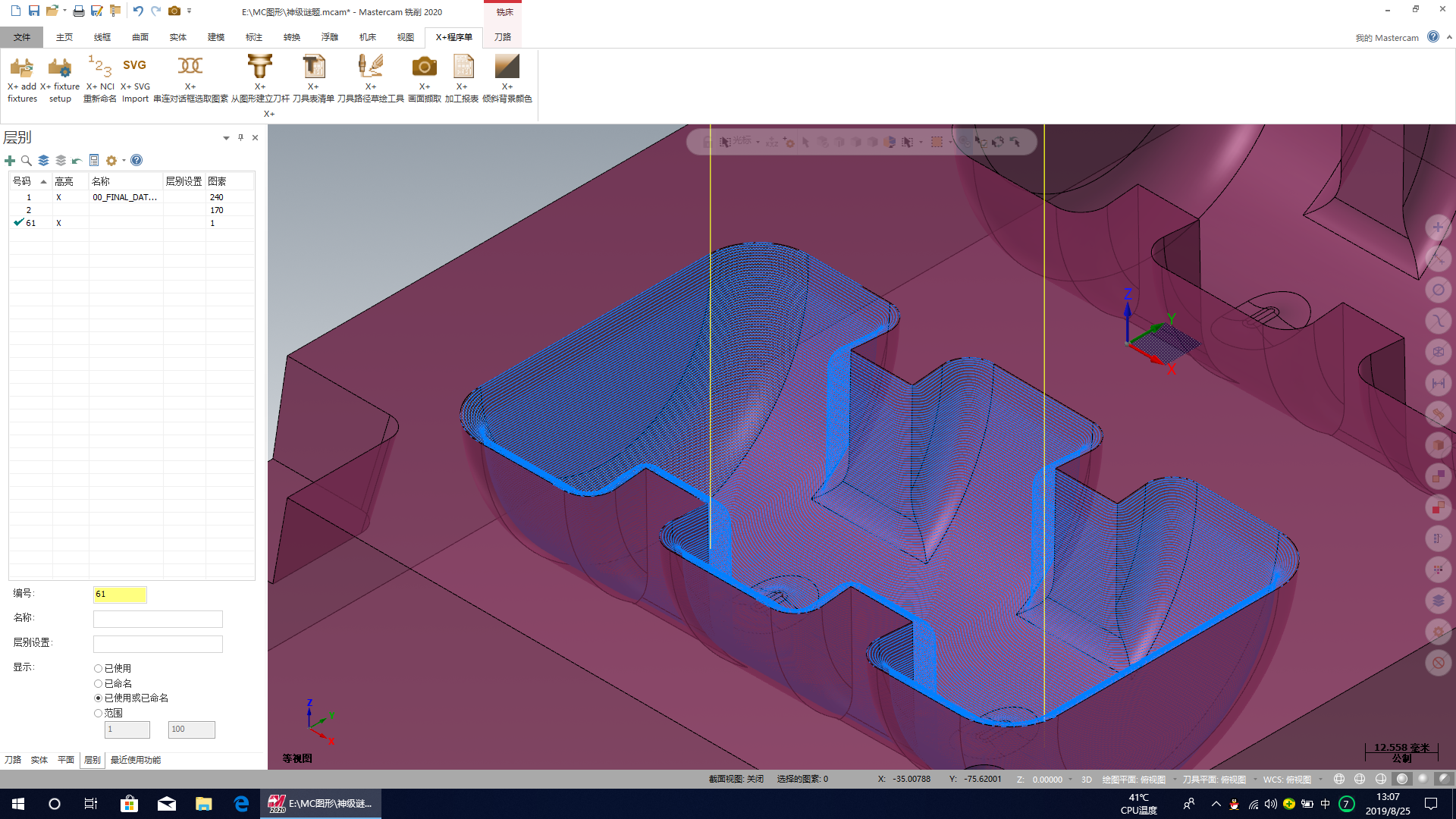Open the 文件 menu
Viewport: 1456px width, 819px height.
pyautogui.click(x=22, y=37)
